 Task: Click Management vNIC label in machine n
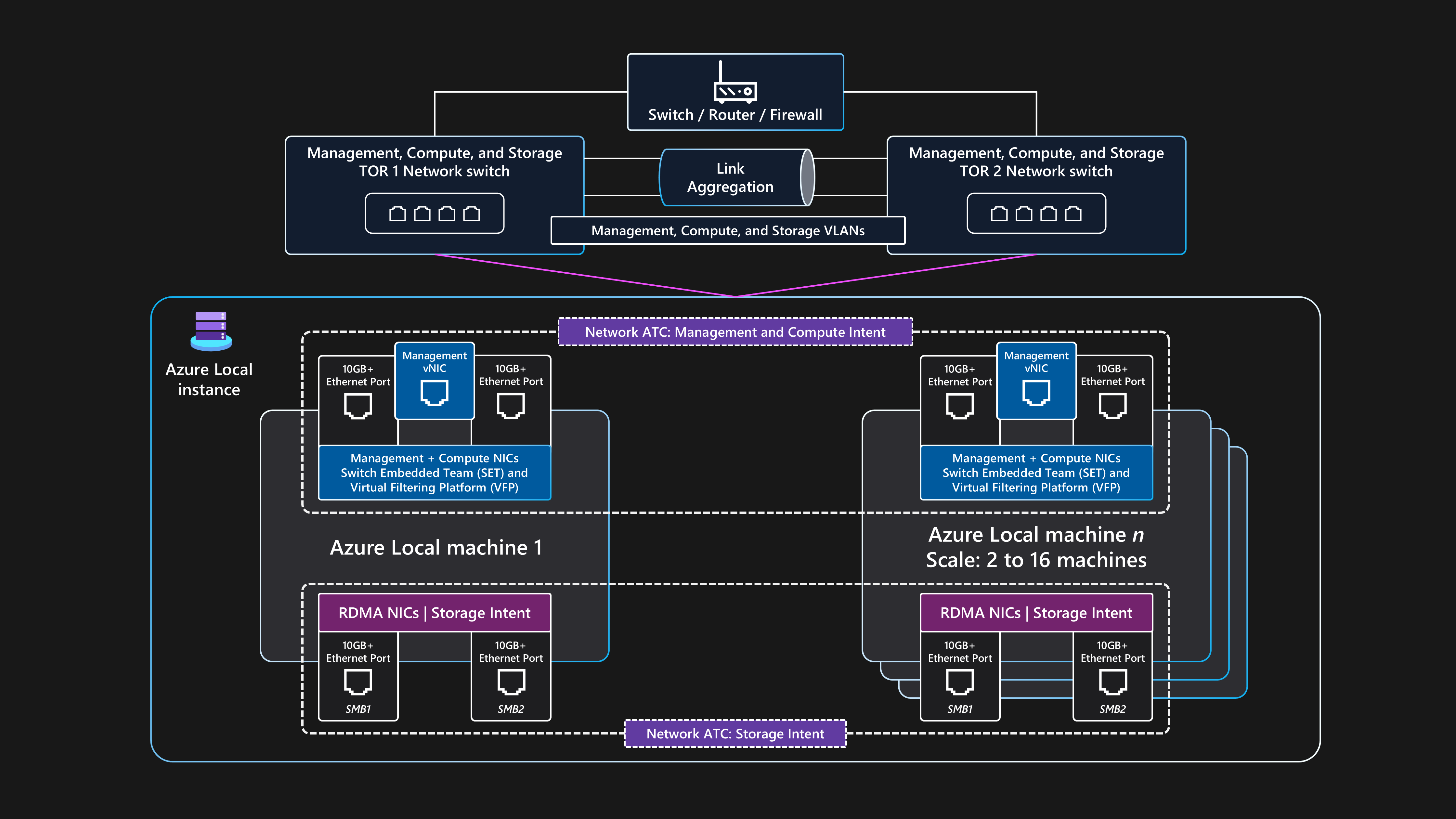1036,362
